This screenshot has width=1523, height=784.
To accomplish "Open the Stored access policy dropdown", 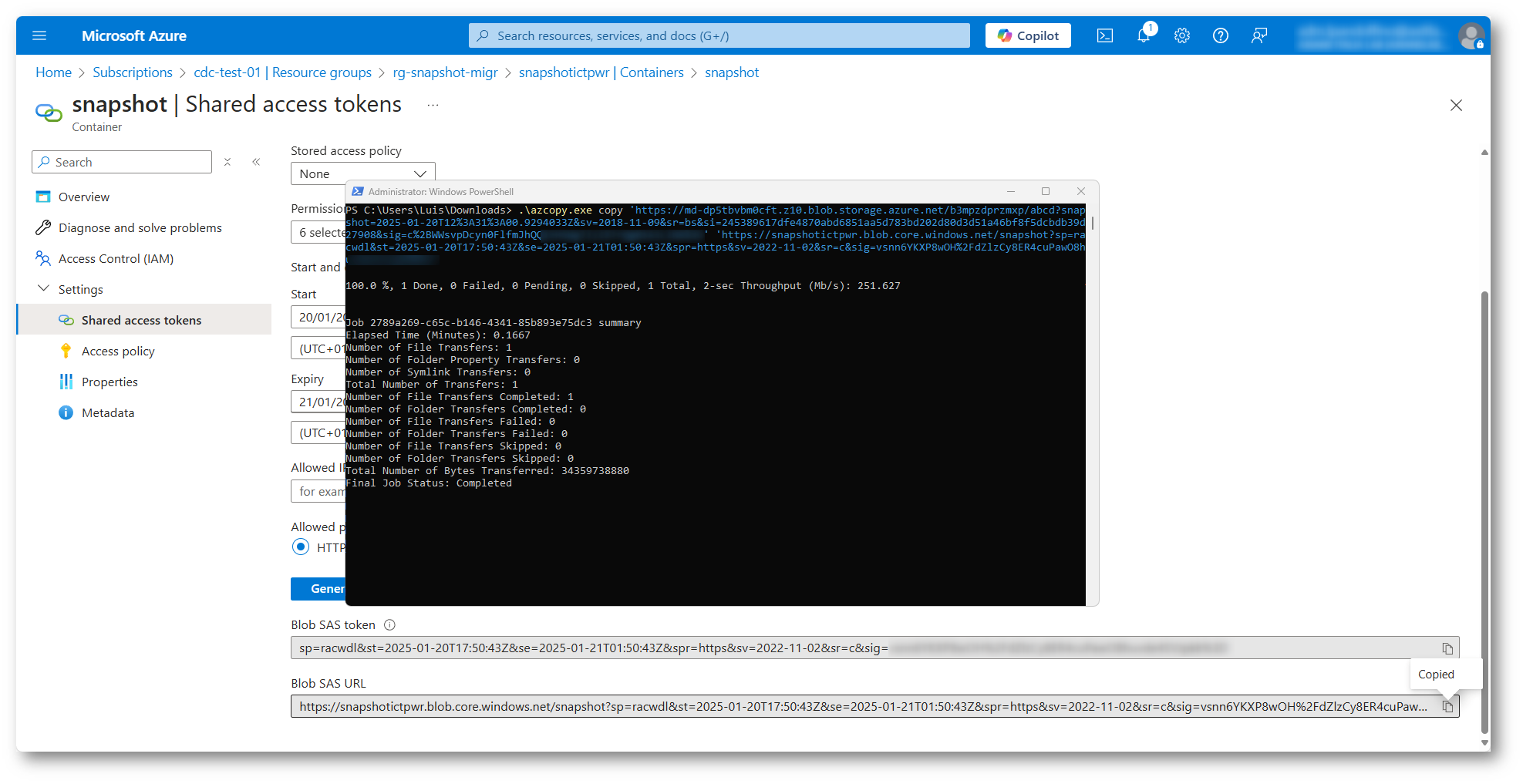I will tap(362, 173).
